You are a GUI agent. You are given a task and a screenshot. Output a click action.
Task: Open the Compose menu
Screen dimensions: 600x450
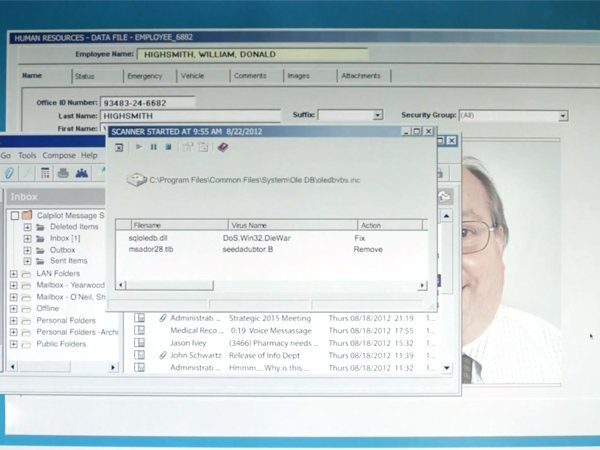59,155
